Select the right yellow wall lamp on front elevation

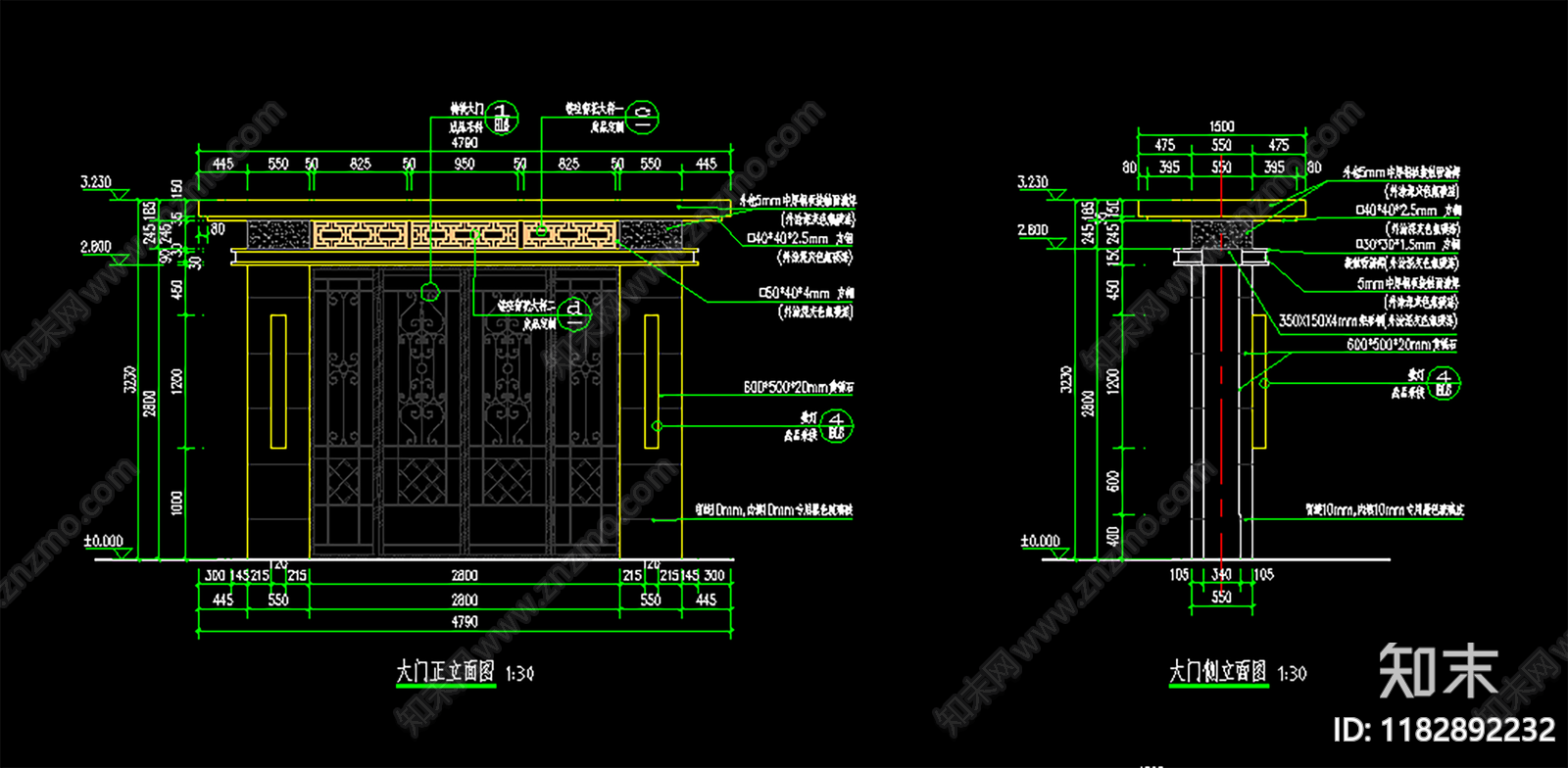click(x=652, y=382)
